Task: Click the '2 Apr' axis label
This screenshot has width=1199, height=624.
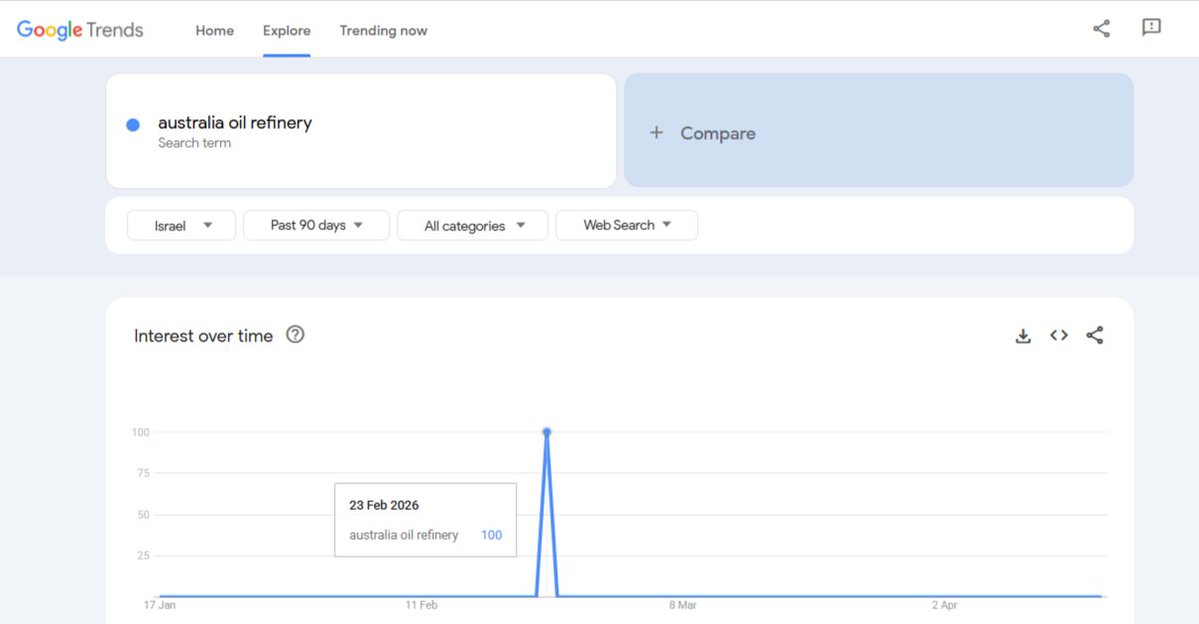Action: click(944, 605)
